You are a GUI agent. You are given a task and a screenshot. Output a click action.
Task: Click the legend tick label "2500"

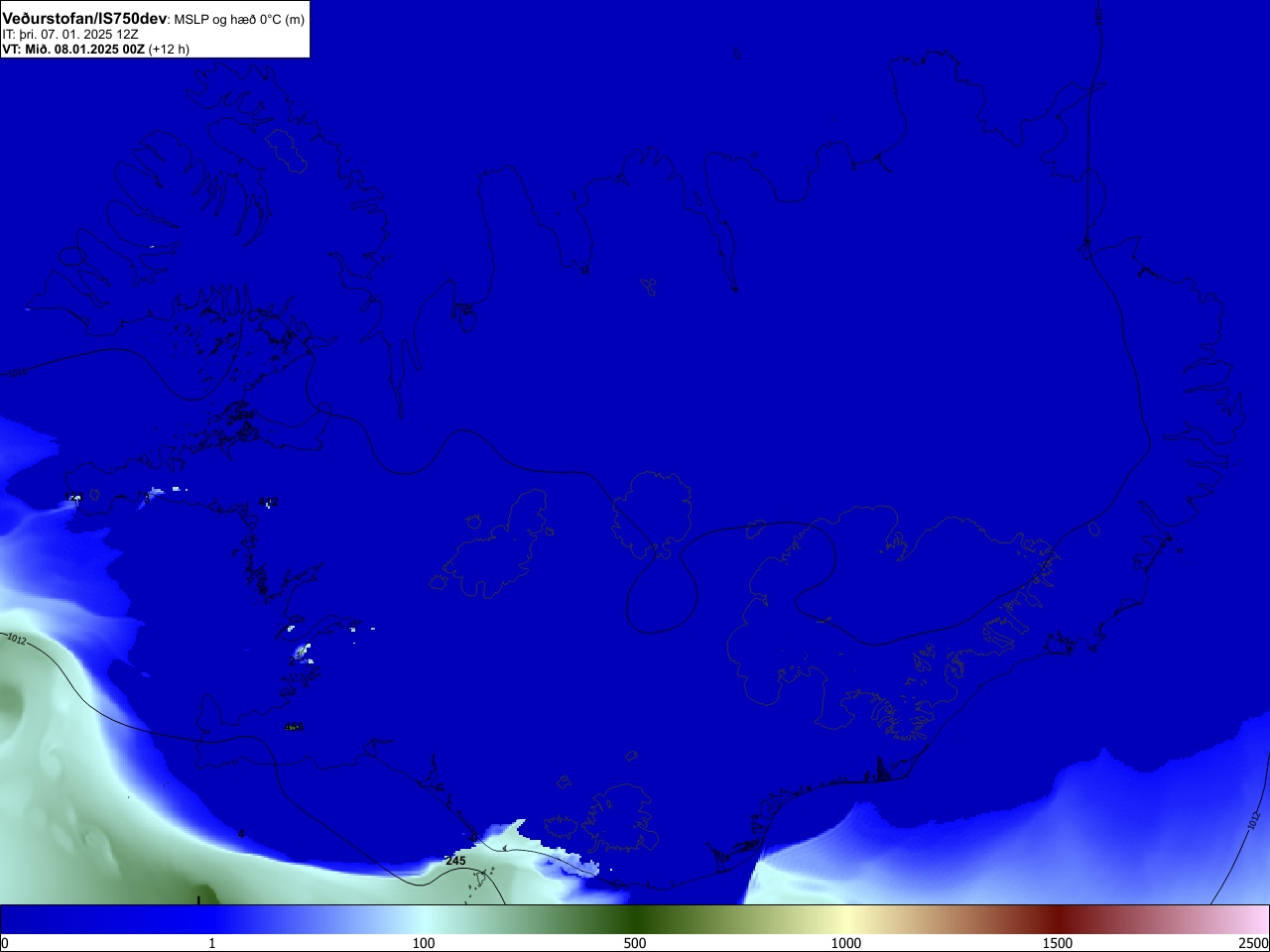pos(1254,943)
